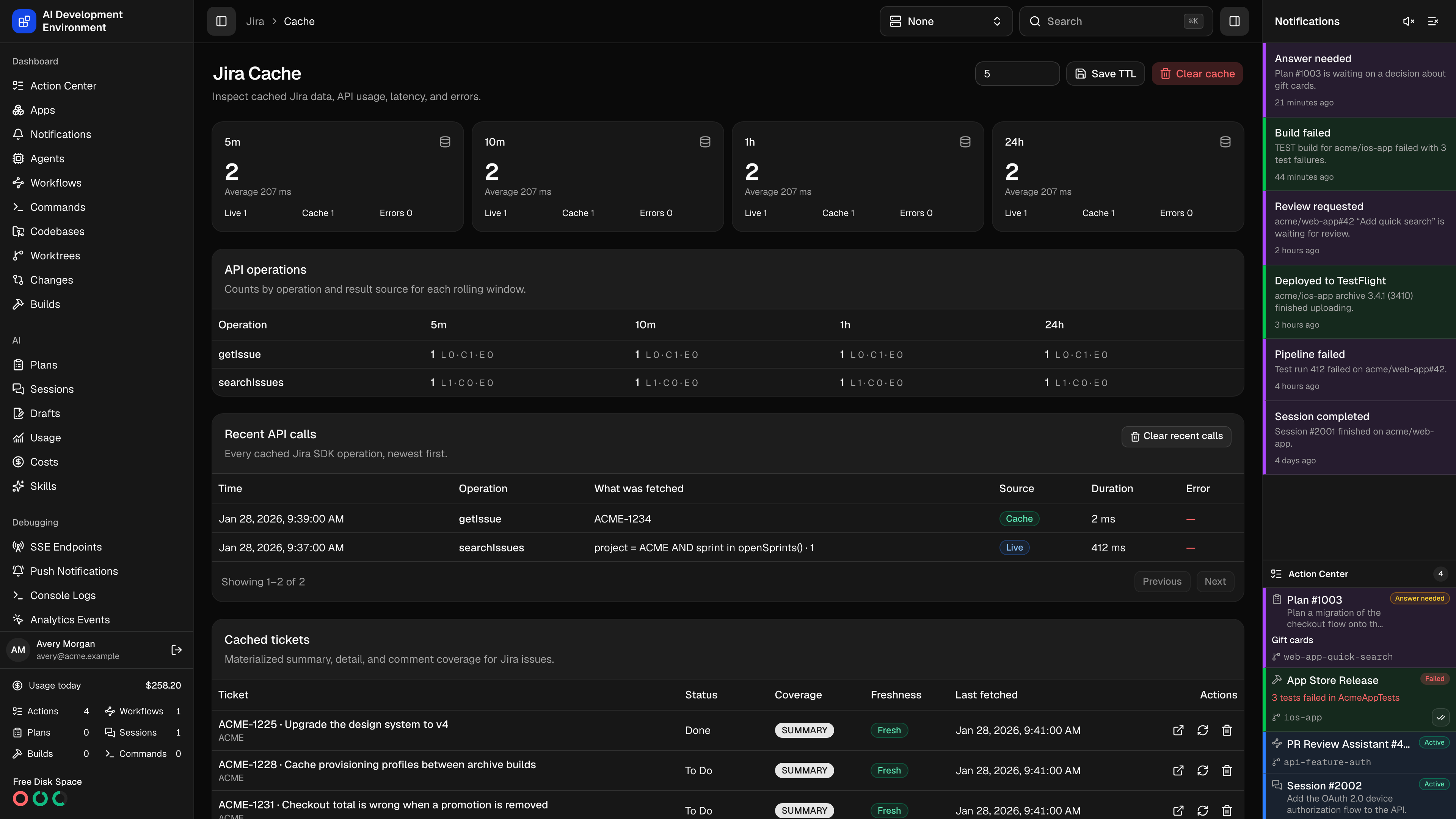Click Action Center panel header
The image size is (1456, 819).
pyautogui.click(x=1359, y=574)
